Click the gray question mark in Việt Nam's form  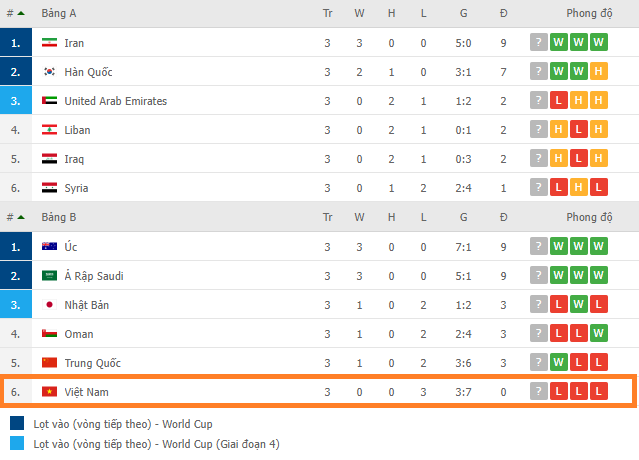point(539,391)
